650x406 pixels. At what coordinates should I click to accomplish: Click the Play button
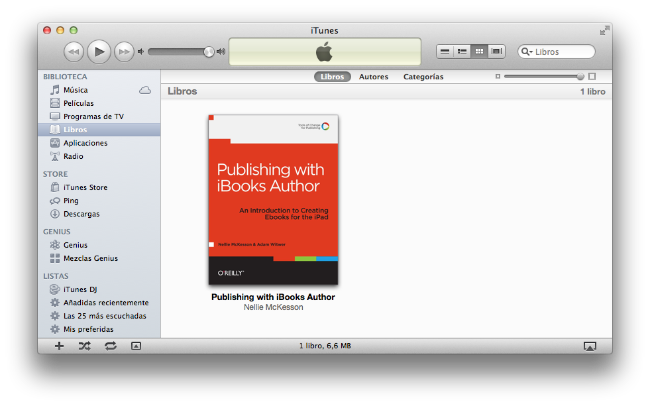pyautogui.click(x=98, y=51)
